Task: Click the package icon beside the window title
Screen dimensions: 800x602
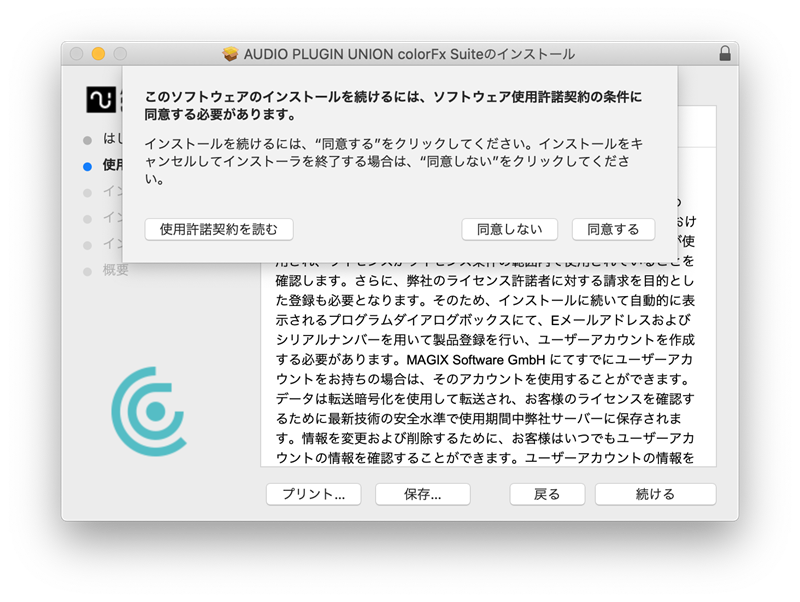Action: point(230,54)
